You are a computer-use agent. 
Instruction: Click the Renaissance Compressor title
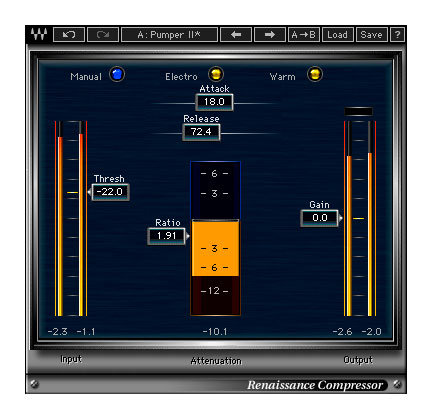pos(315,385)
